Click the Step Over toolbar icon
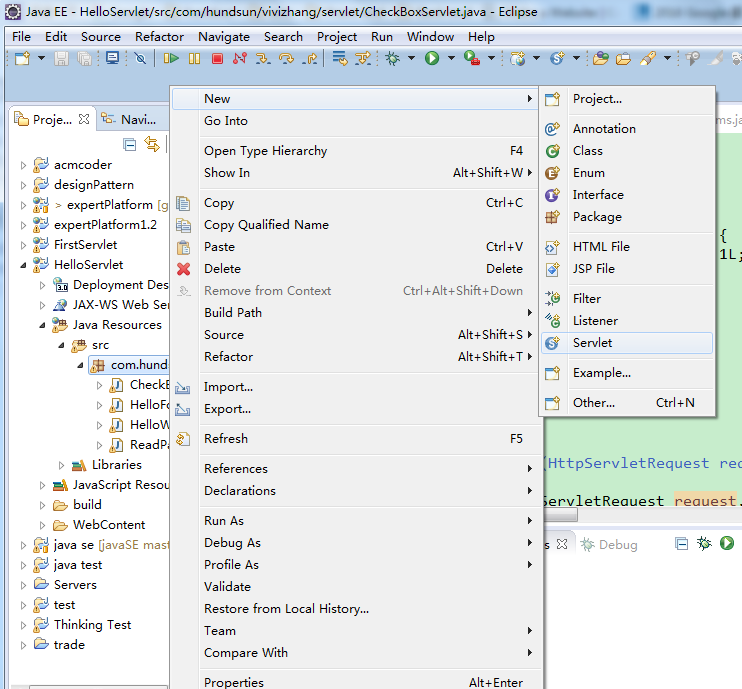Screen dimensions: 742x689 tap(286, 59)
